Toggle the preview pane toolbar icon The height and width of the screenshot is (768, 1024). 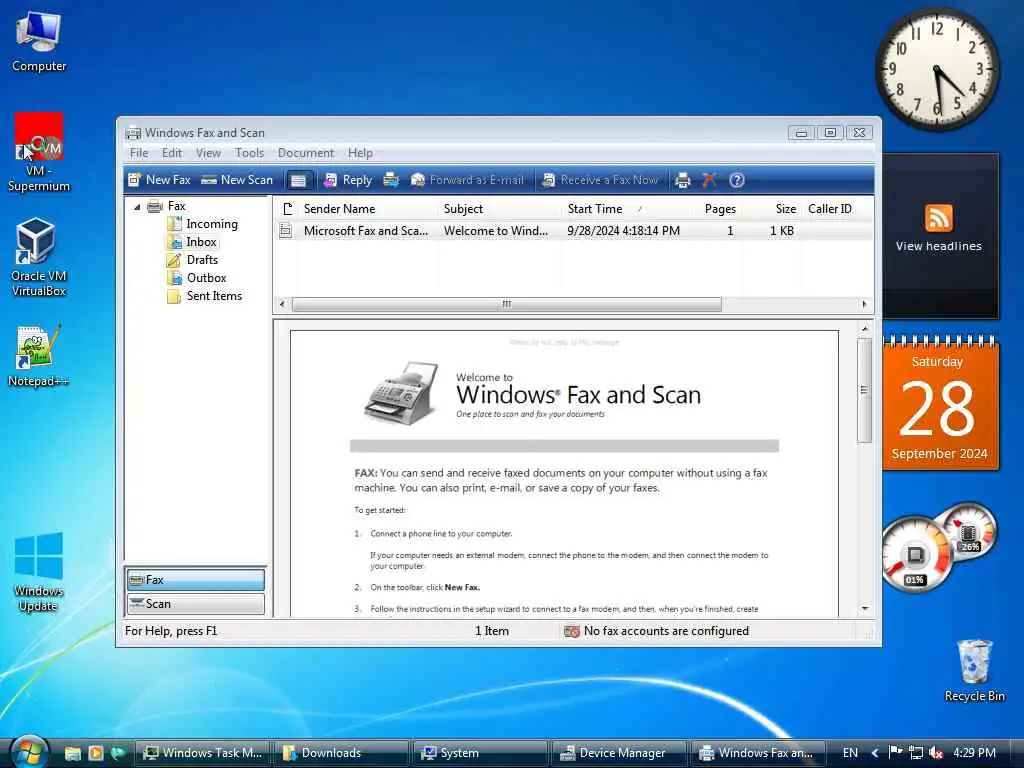point(298,180)
